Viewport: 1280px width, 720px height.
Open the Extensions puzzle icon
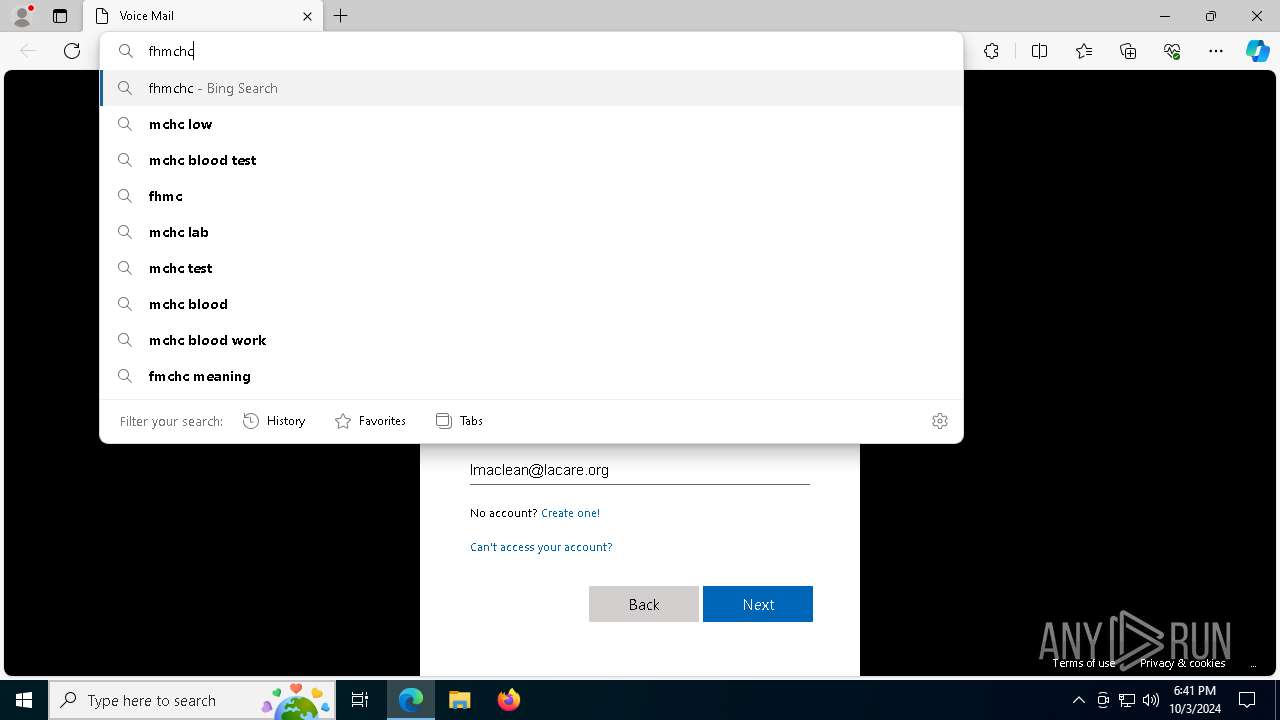tap(991, 51)
